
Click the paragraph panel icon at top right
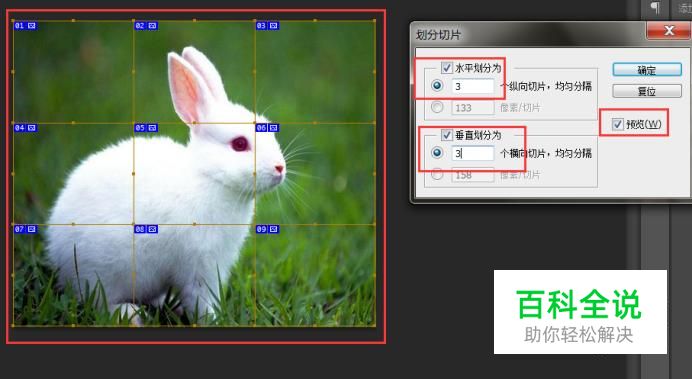tap(655, 7)
